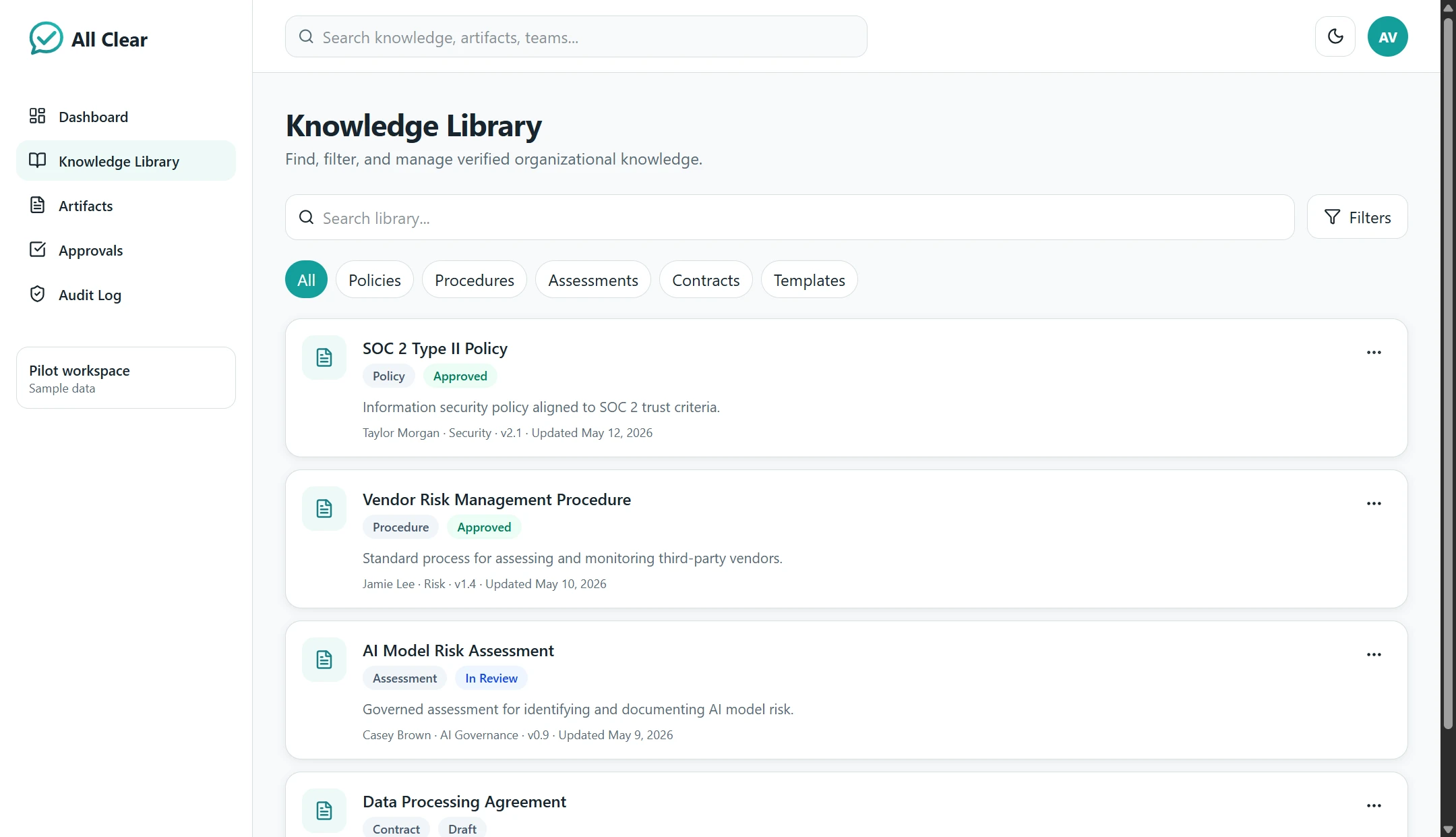Viewport: 1456px width, 837px height.
Task: Go to Dashboard in sidebar
Action: [x=126, y=116]
